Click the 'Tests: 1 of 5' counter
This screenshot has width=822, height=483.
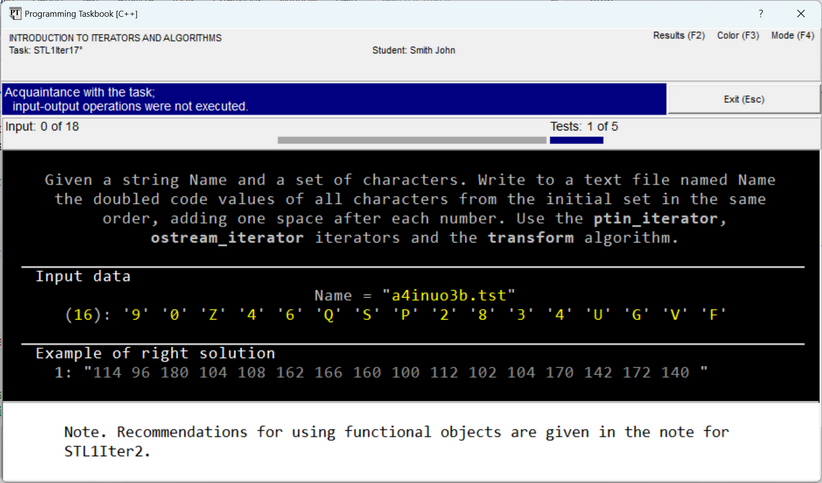click(x=583, y=127)
